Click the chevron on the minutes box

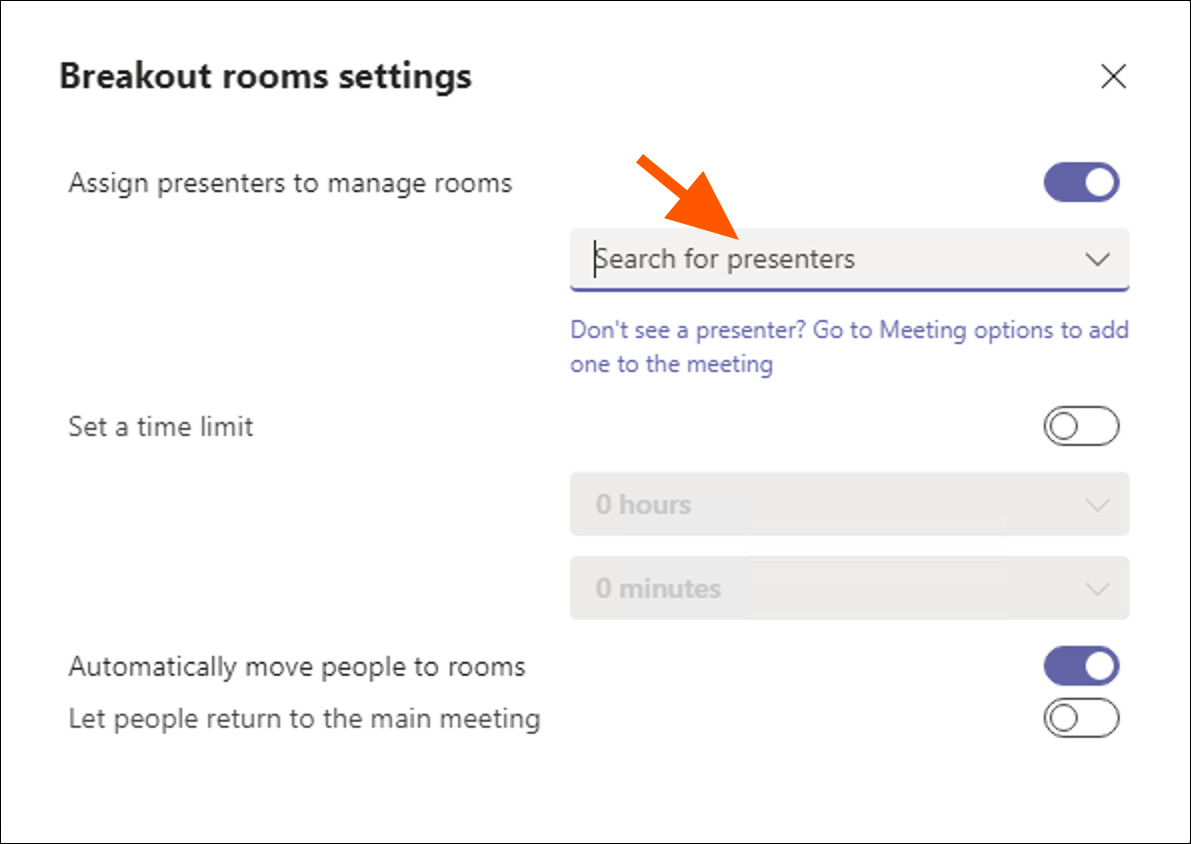point(1097,588)
